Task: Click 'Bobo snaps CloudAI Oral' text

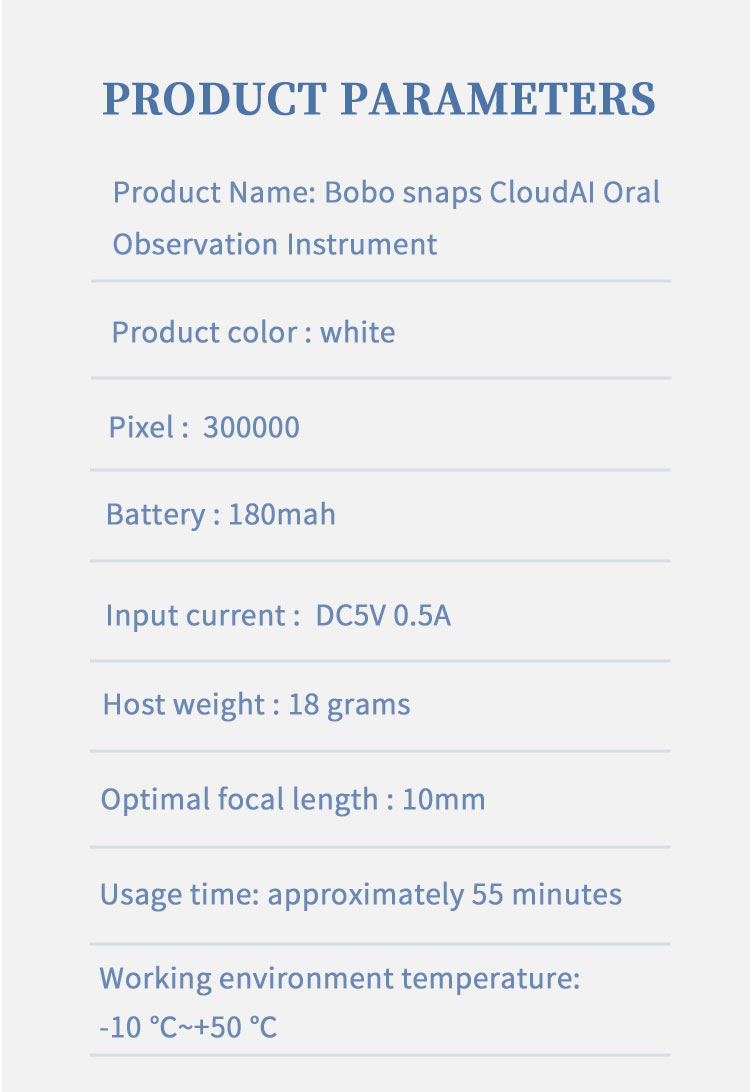Action: click(492, 192)
